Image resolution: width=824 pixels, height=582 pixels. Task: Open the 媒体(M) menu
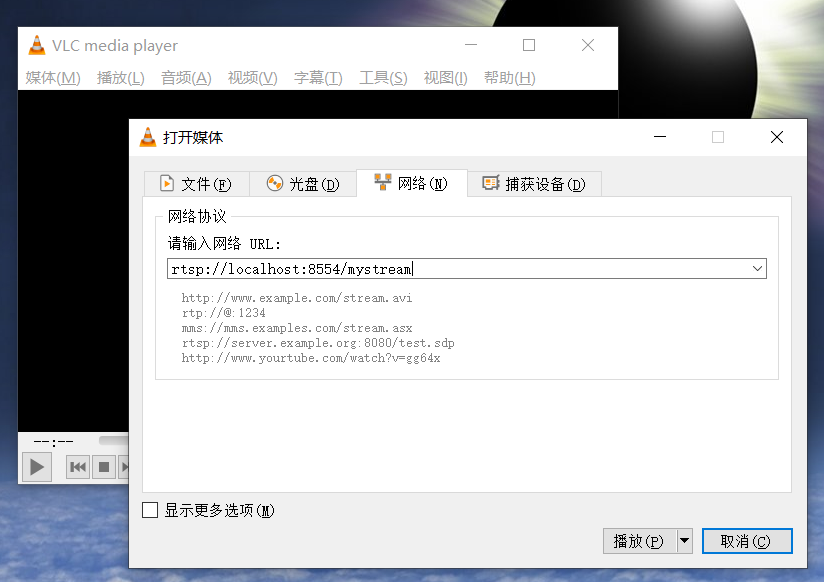[x=53, y=78]
